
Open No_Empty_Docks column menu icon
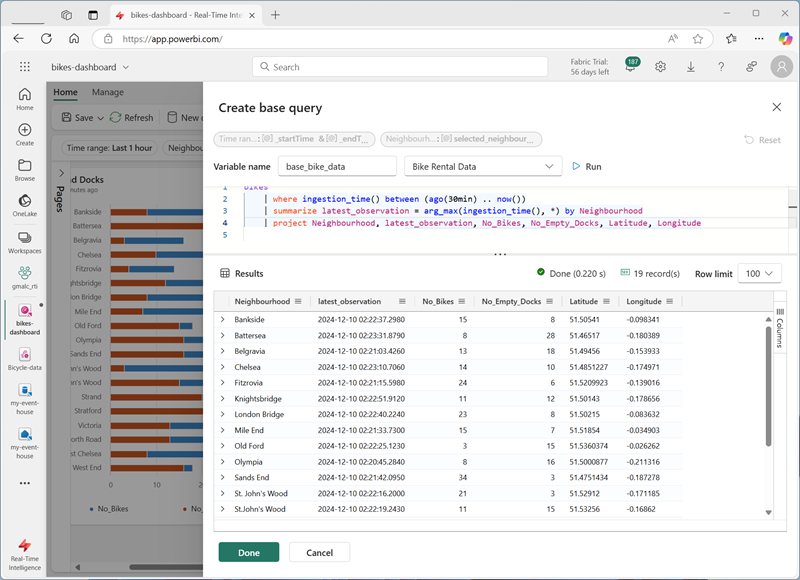coord(549,301)
